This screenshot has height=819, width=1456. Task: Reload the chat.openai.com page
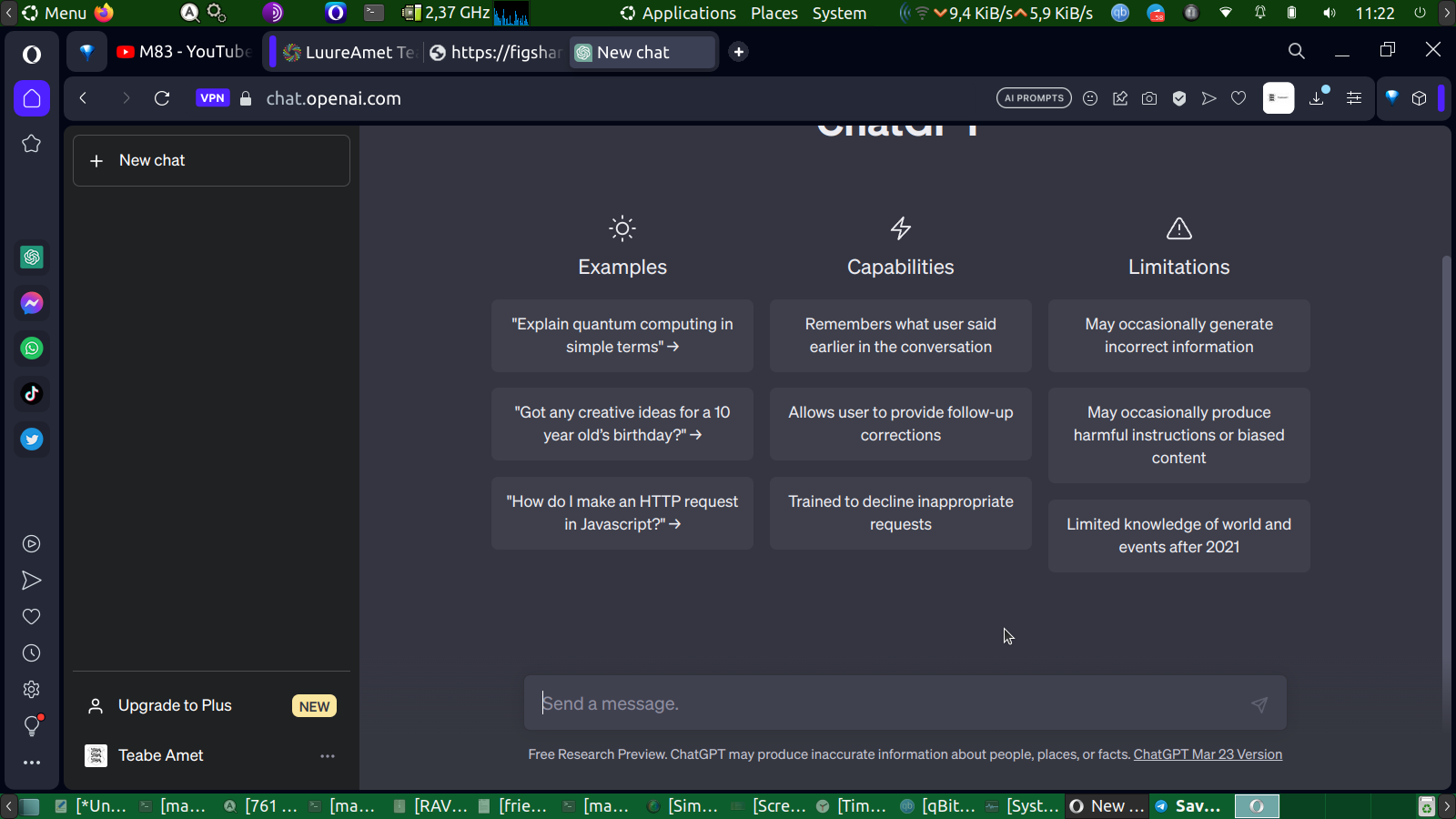coord(162,98)
